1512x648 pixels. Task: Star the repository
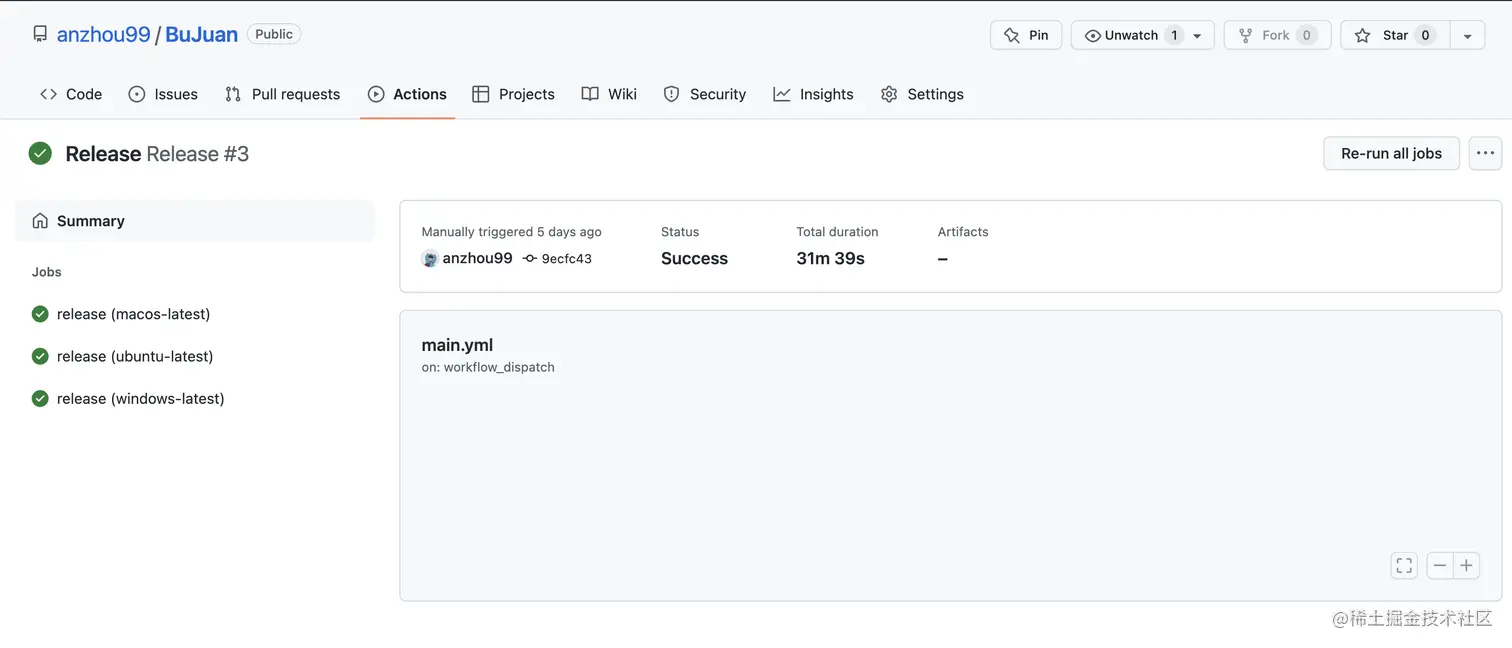tap(1394, 35)
